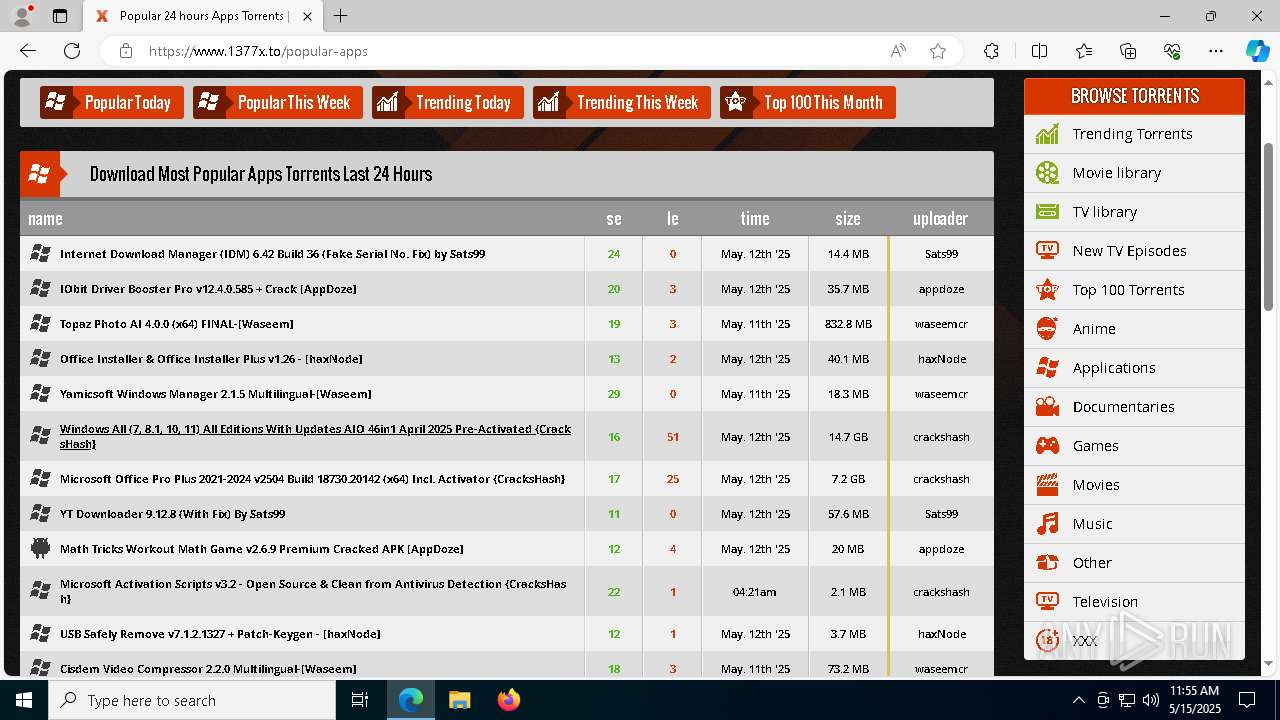Open Internet Download Manager 6.42 torrent
This screenshot has height=720, width=1280.
pyautogui.click(x=272, y=254)
